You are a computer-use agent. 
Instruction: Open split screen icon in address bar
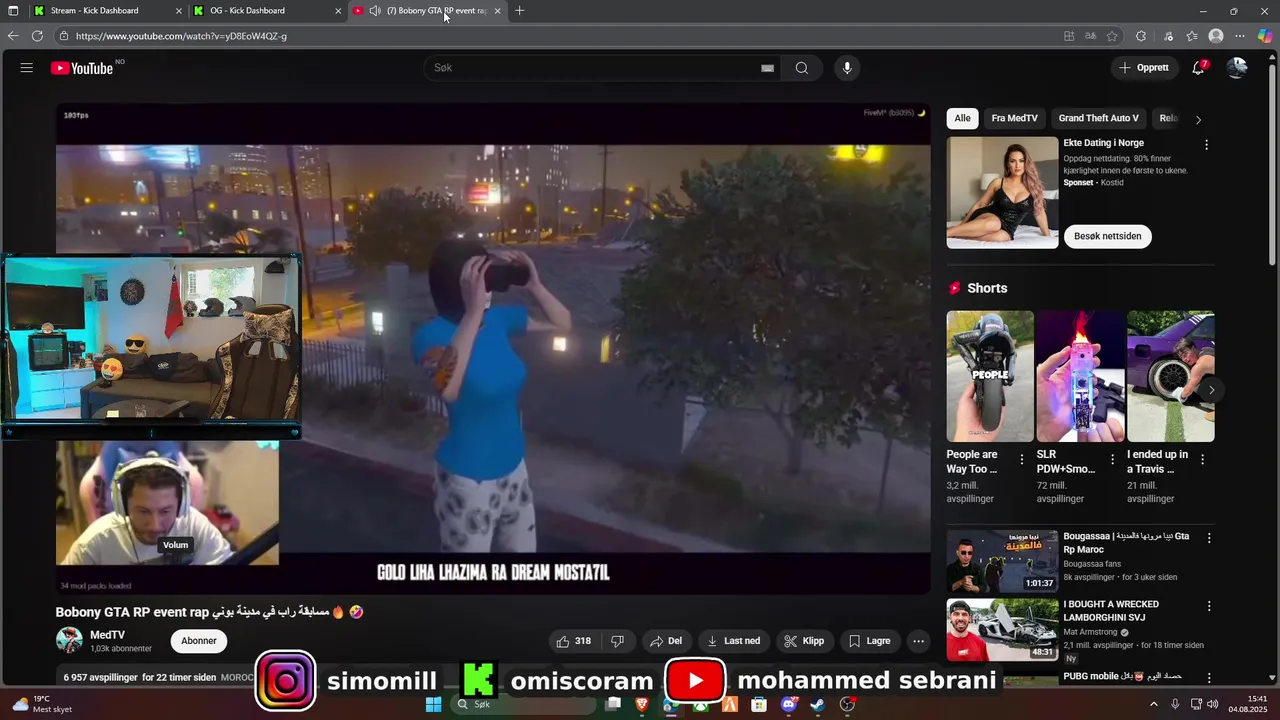coord(1069,36)
